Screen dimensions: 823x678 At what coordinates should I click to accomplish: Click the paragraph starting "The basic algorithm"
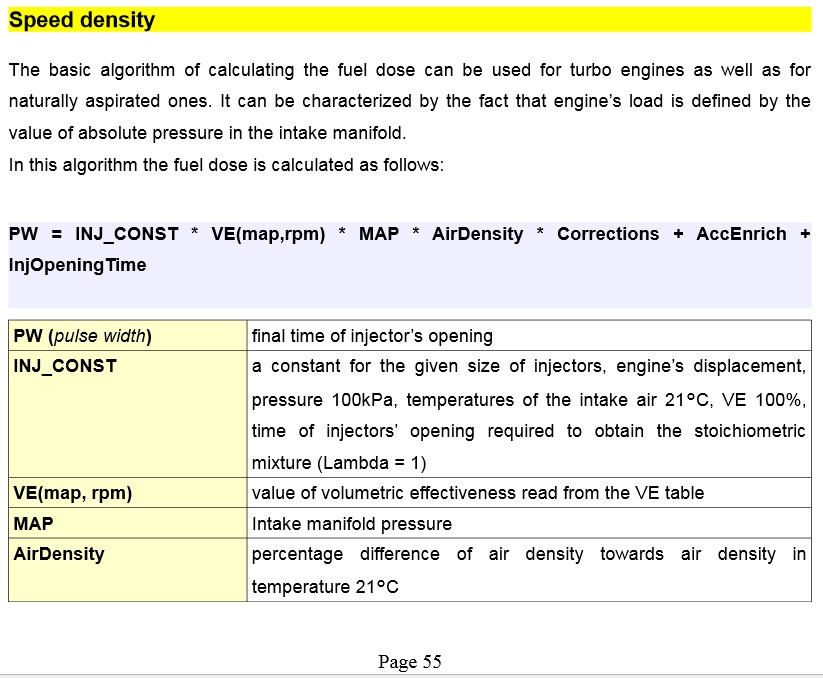point(409,101)
